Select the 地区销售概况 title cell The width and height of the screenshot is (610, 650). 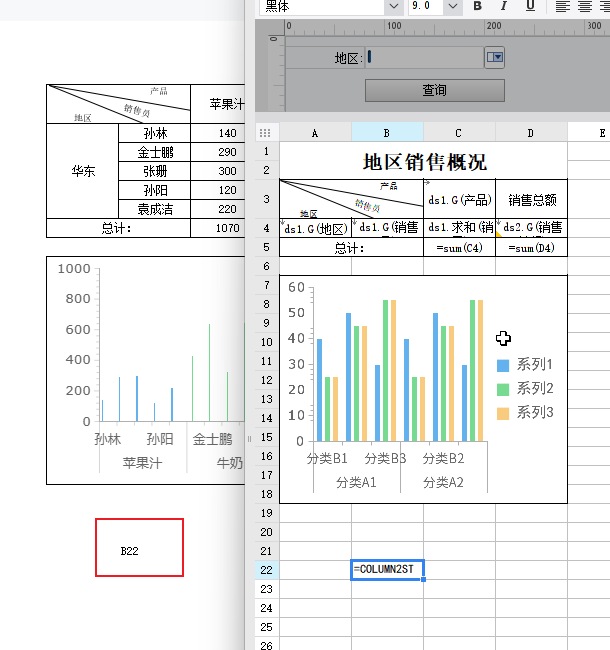click(x=424, y=161)
